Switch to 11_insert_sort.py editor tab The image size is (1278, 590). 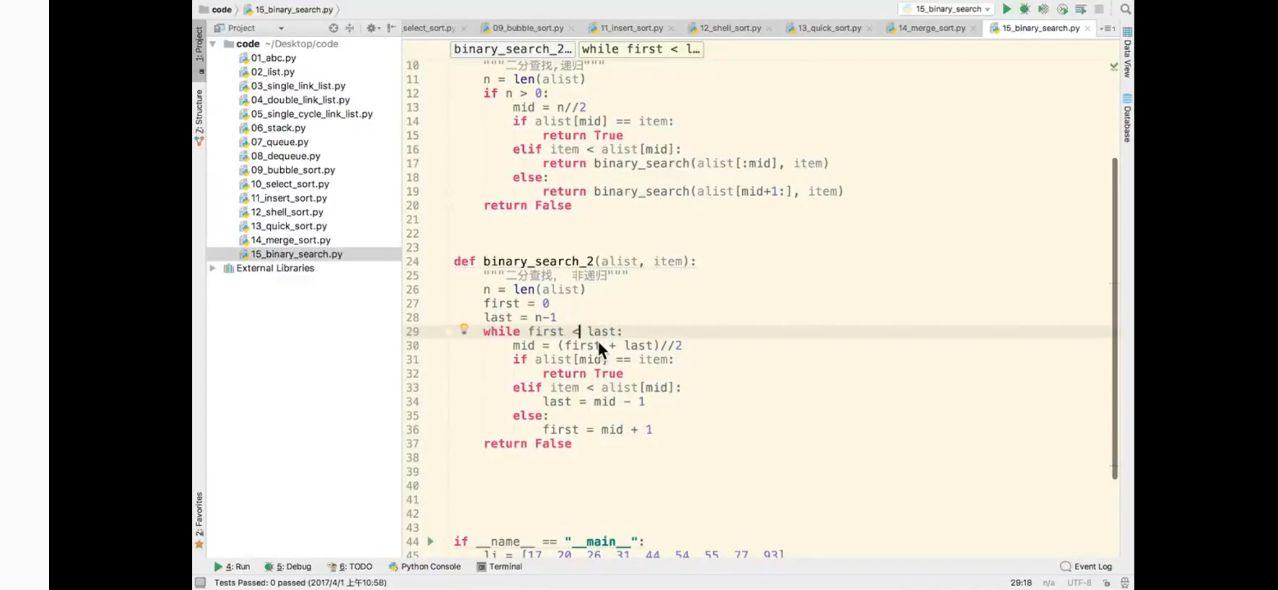(631, 28)
